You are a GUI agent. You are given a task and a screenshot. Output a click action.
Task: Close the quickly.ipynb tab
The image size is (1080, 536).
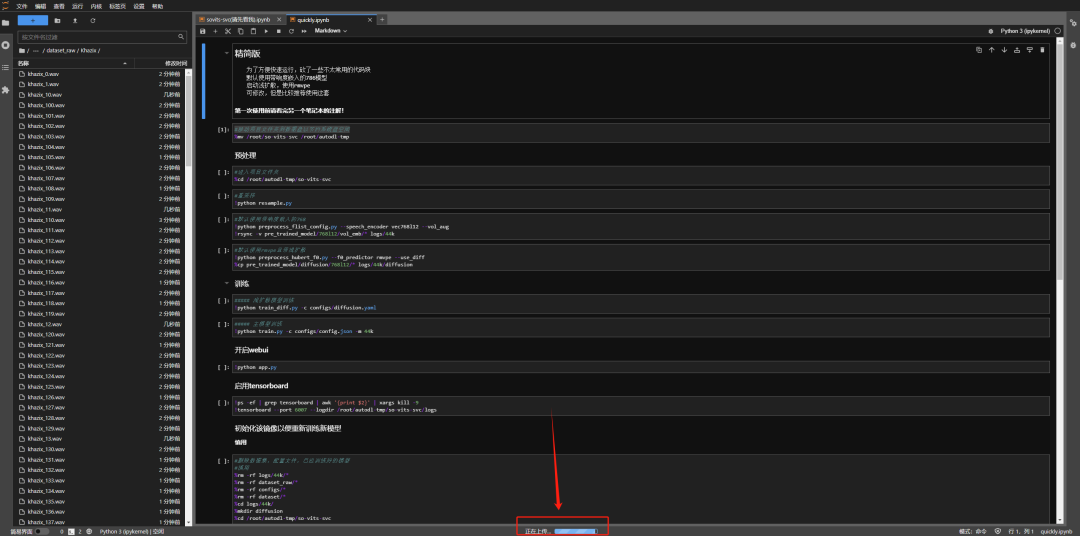point(370,20)
